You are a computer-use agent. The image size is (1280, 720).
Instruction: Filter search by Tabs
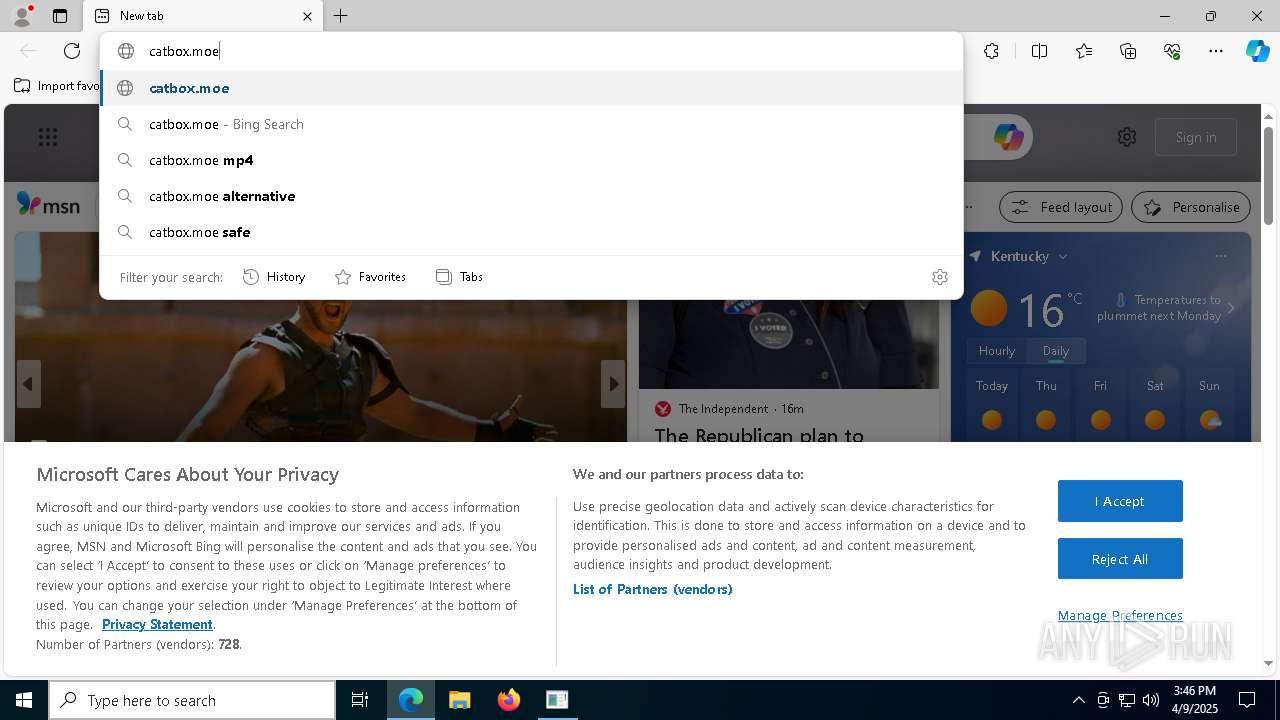point(459,277)
